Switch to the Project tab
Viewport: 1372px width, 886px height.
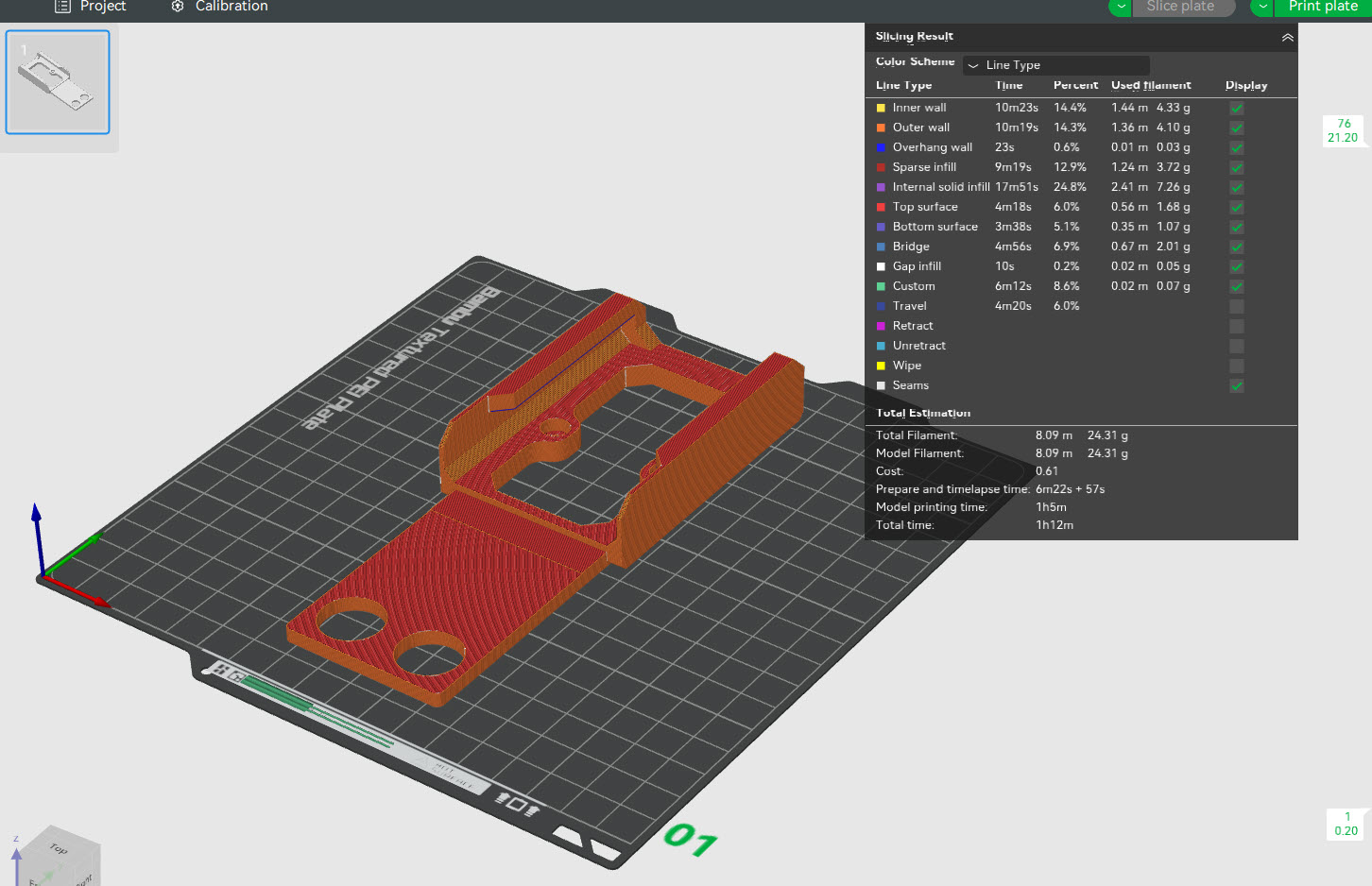click(x=102, y=7)
